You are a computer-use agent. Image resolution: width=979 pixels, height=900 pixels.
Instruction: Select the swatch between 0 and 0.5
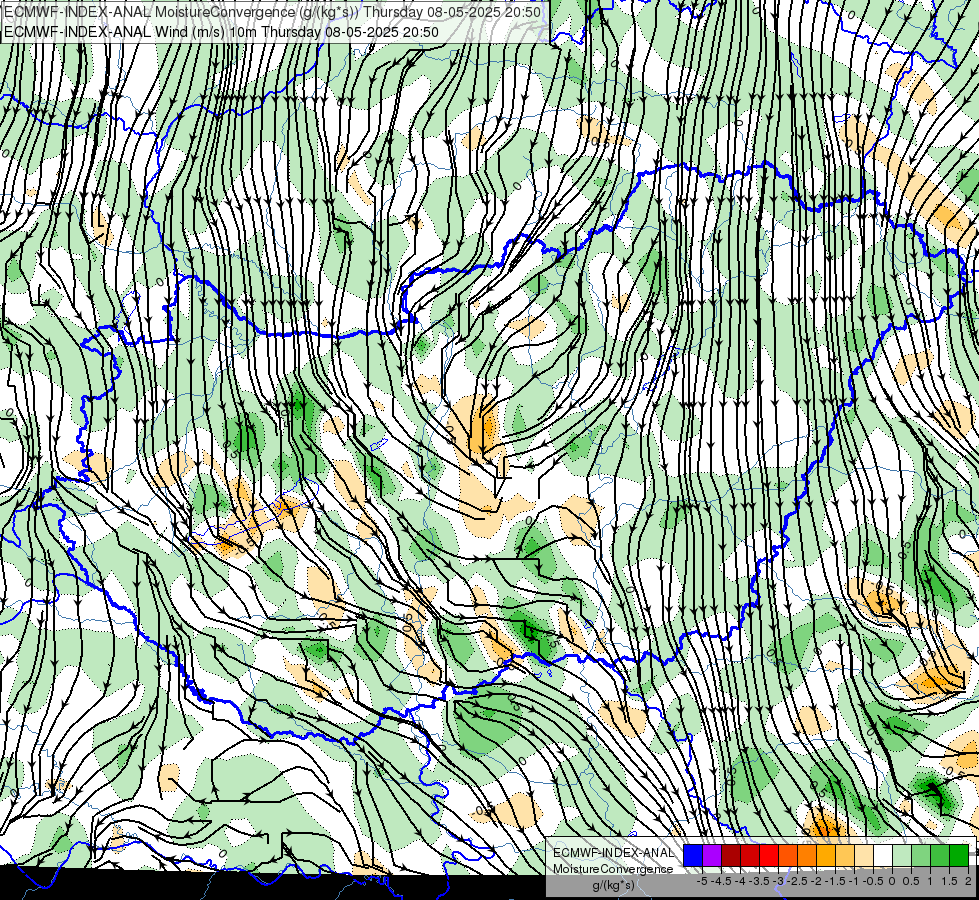click(x=902, y=856)
